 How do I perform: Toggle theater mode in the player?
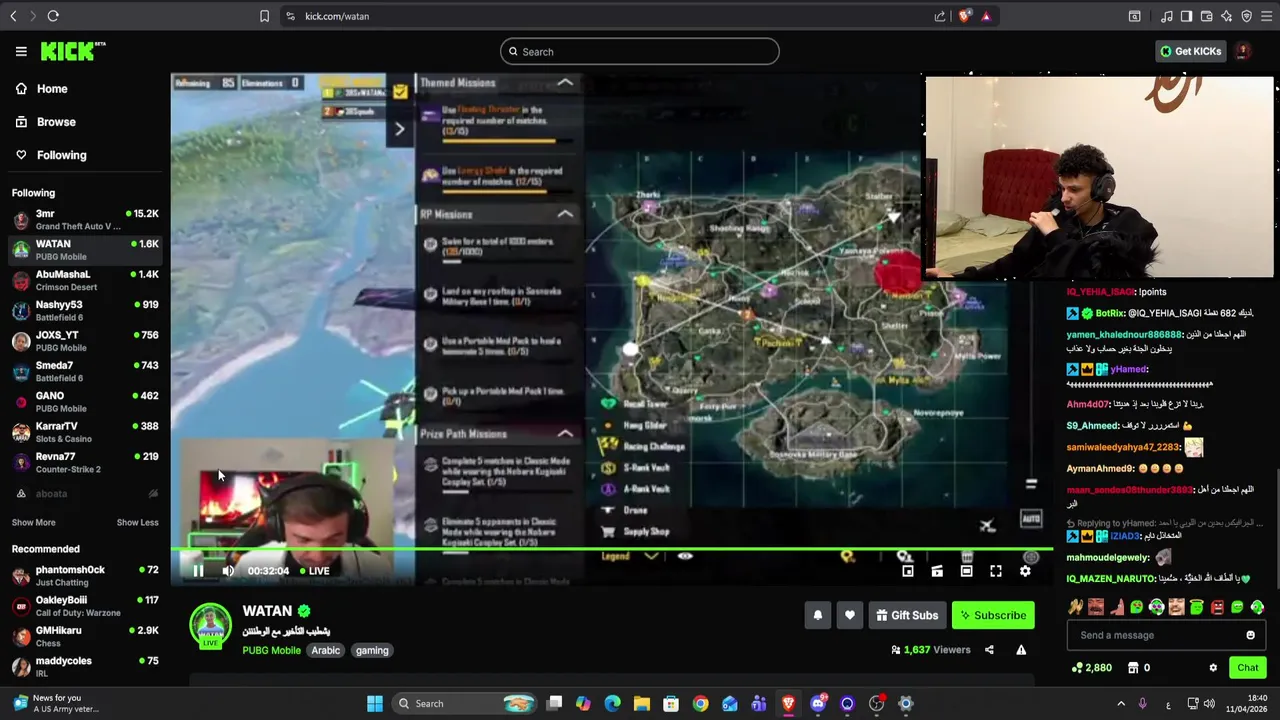(966, 571)
